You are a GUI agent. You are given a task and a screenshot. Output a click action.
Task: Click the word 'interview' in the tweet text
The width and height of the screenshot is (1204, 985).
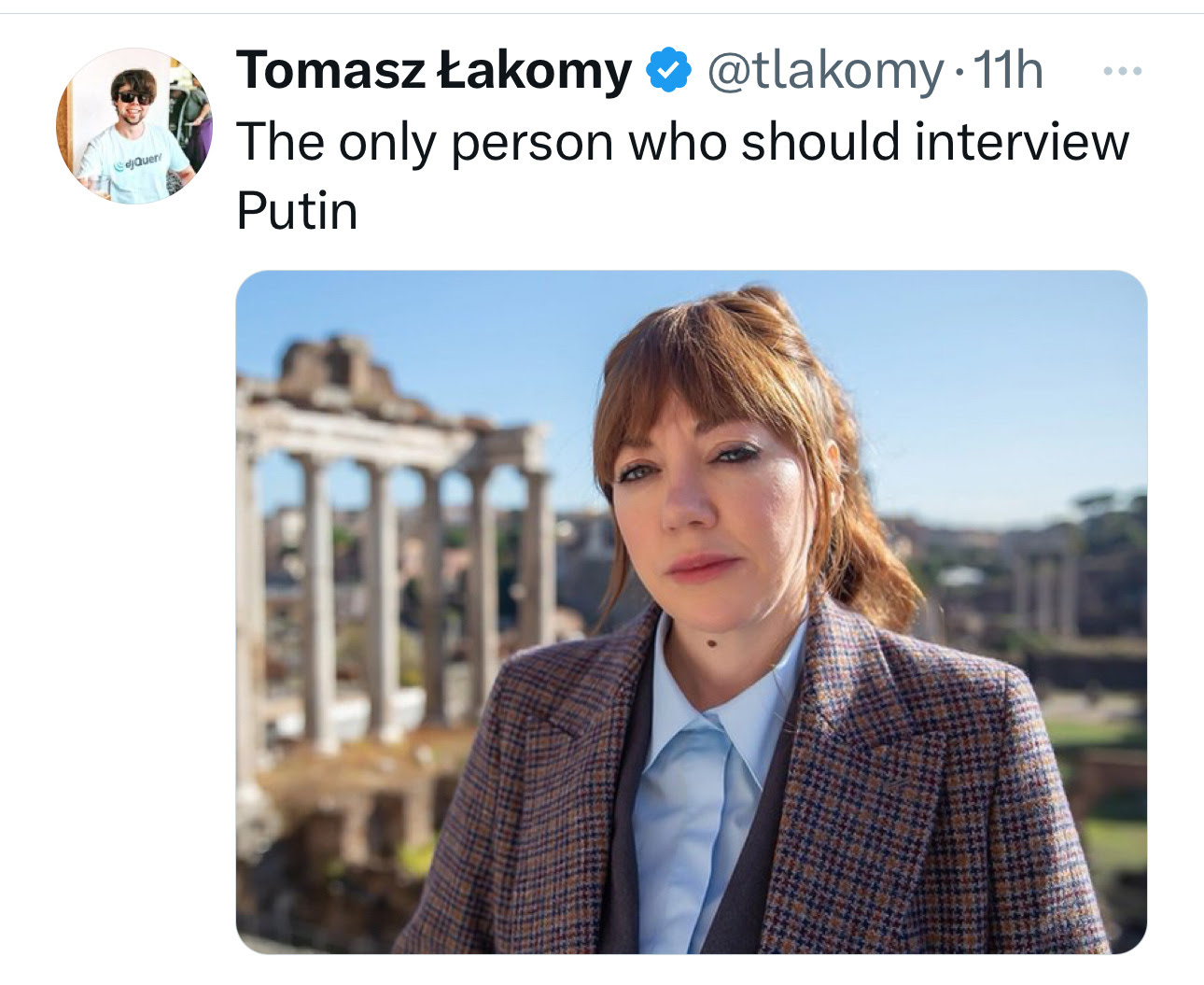click(1022, 142)
